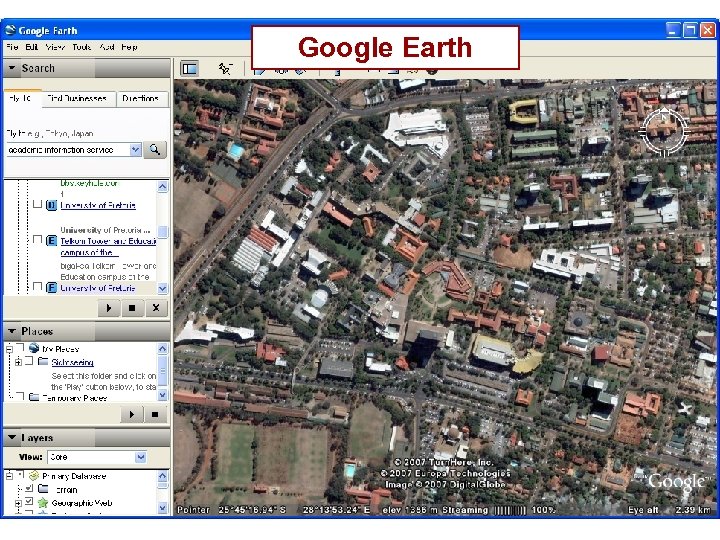Open the Edit menu

coord(32,47)
